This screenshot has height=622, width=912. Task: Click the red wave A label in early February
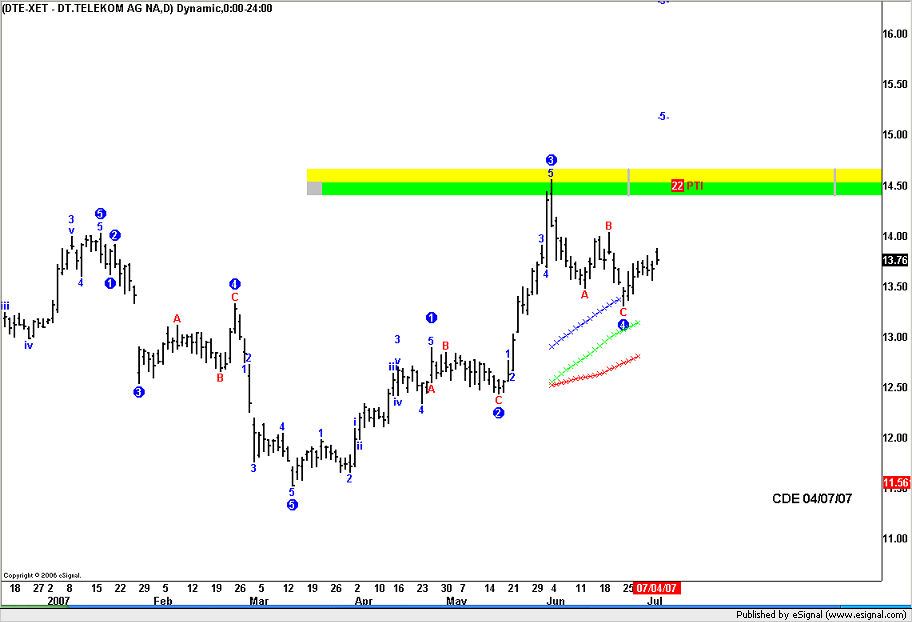[177, 319]
